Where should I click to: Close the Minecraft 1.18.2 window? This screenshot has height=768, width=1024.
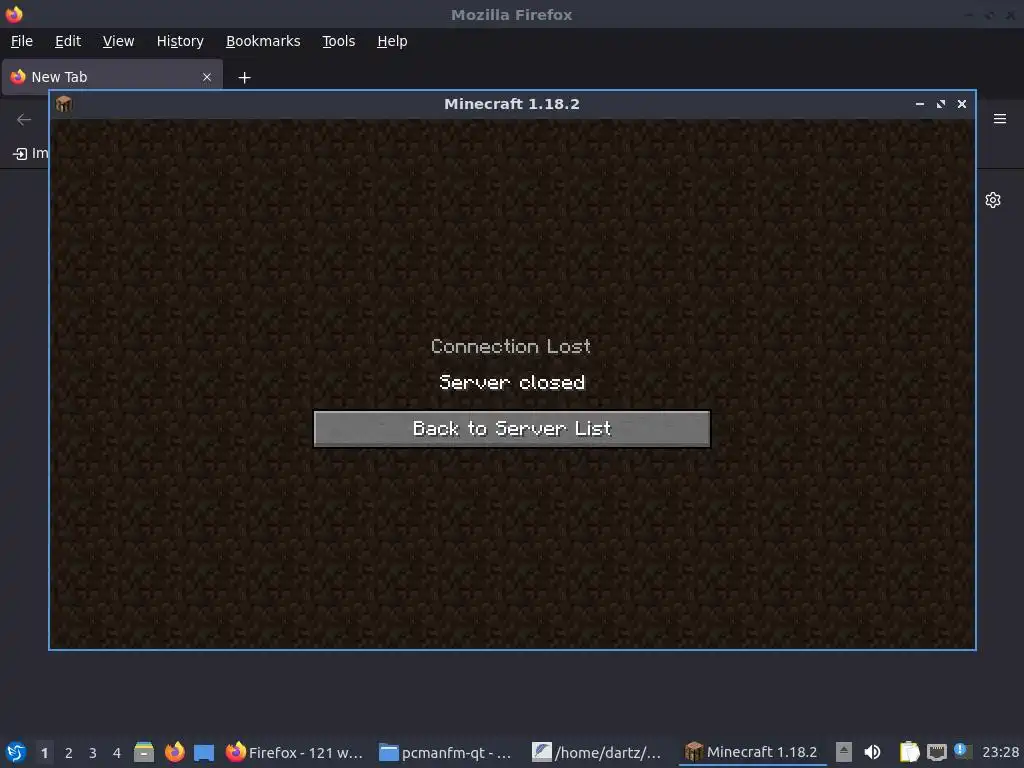961,104
